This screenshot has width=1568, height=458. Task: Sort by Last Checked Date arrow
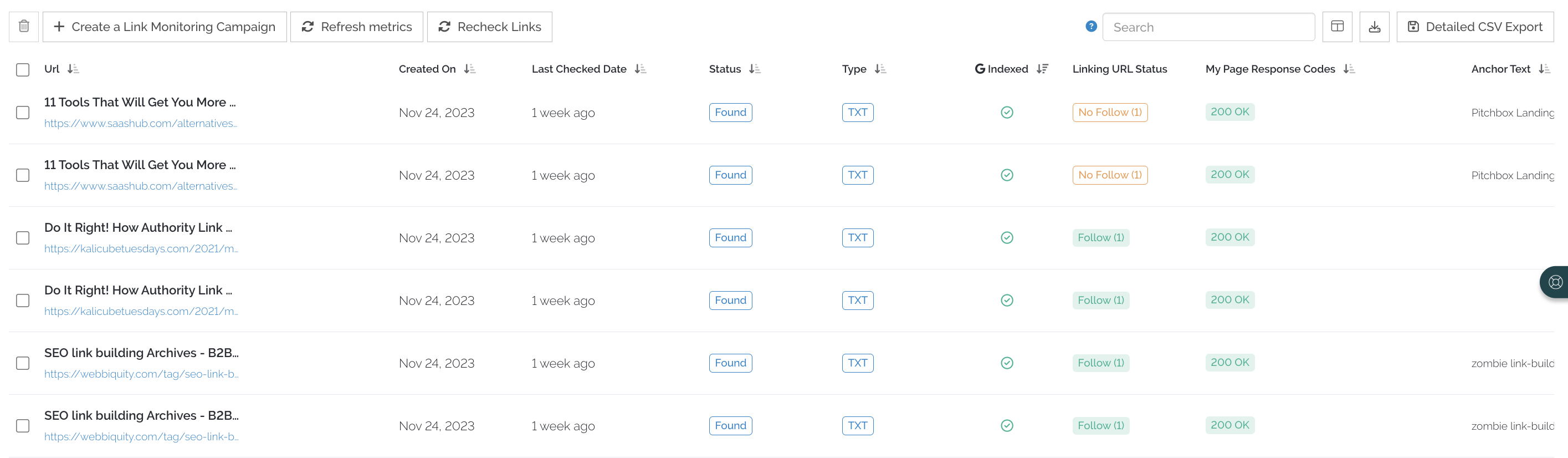point(640,69)
